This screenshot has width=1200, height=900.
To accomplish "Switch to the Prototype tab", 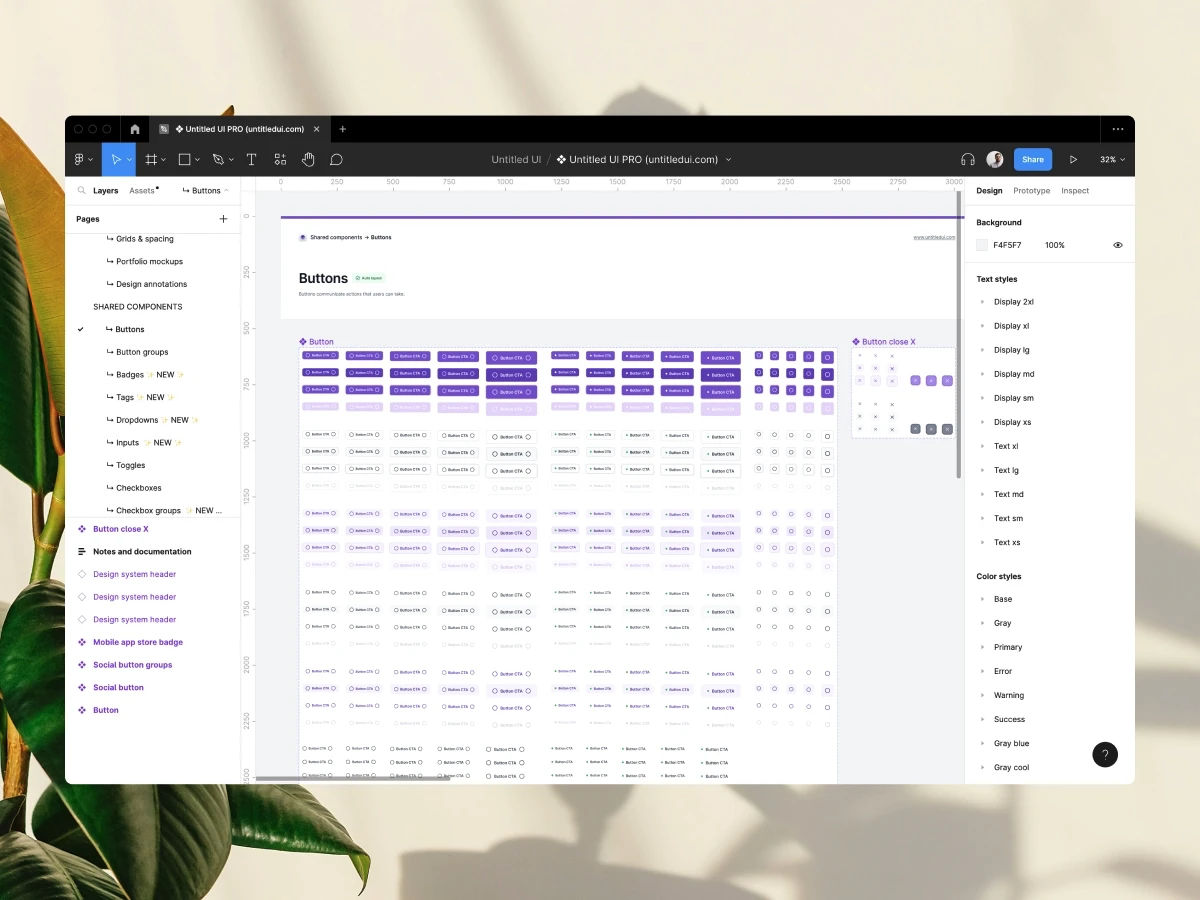I will pos(1031,190).
